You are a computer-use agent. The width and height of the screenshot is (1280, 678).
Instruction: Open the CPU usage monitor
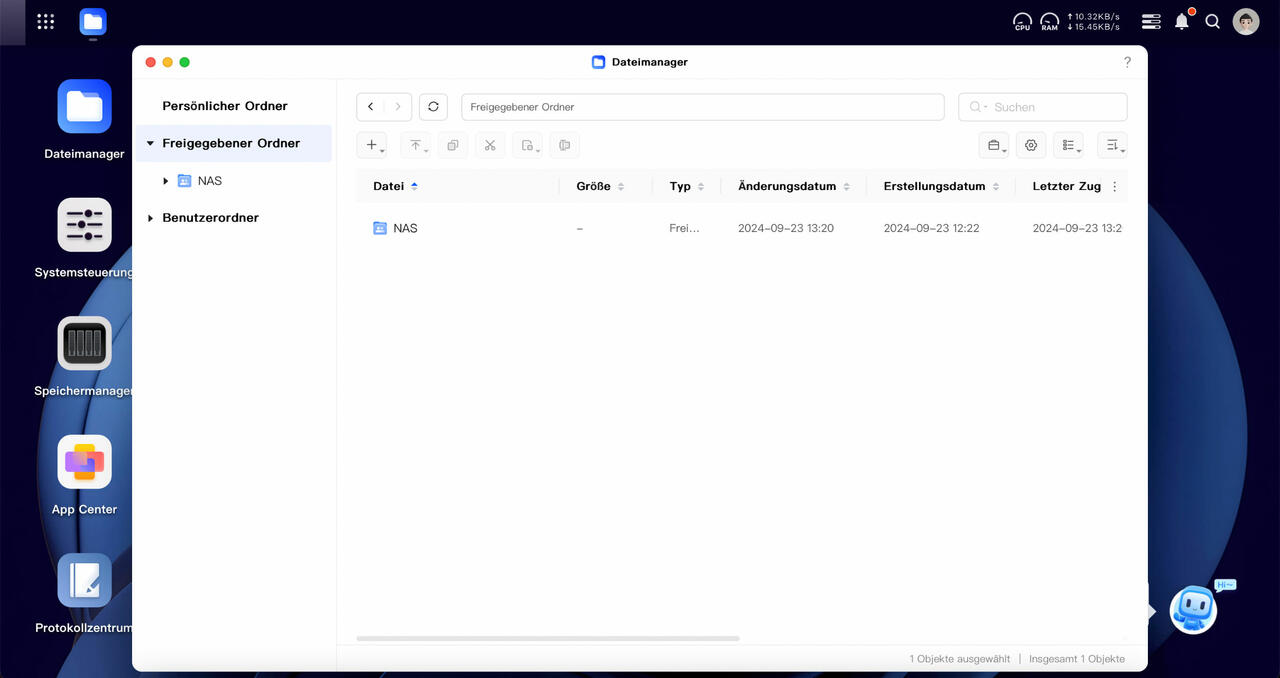pos(1022,21)
